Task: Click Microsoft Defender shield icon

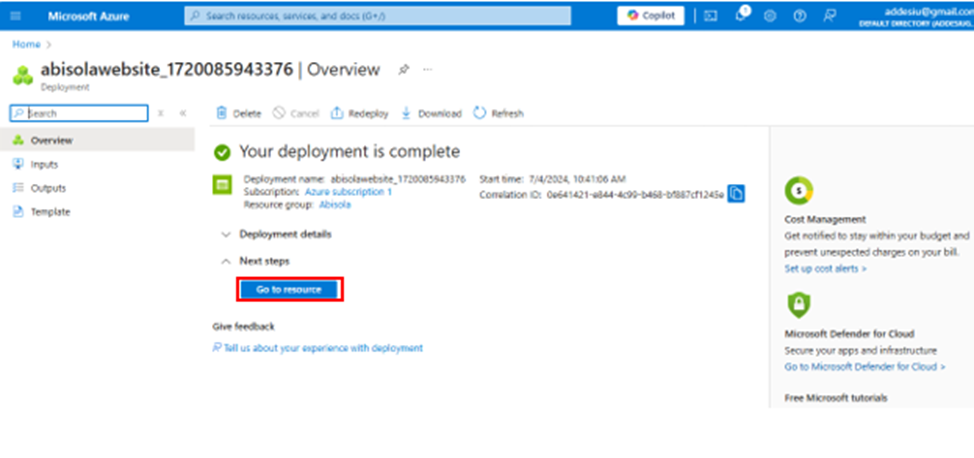Action: [798, 305]
